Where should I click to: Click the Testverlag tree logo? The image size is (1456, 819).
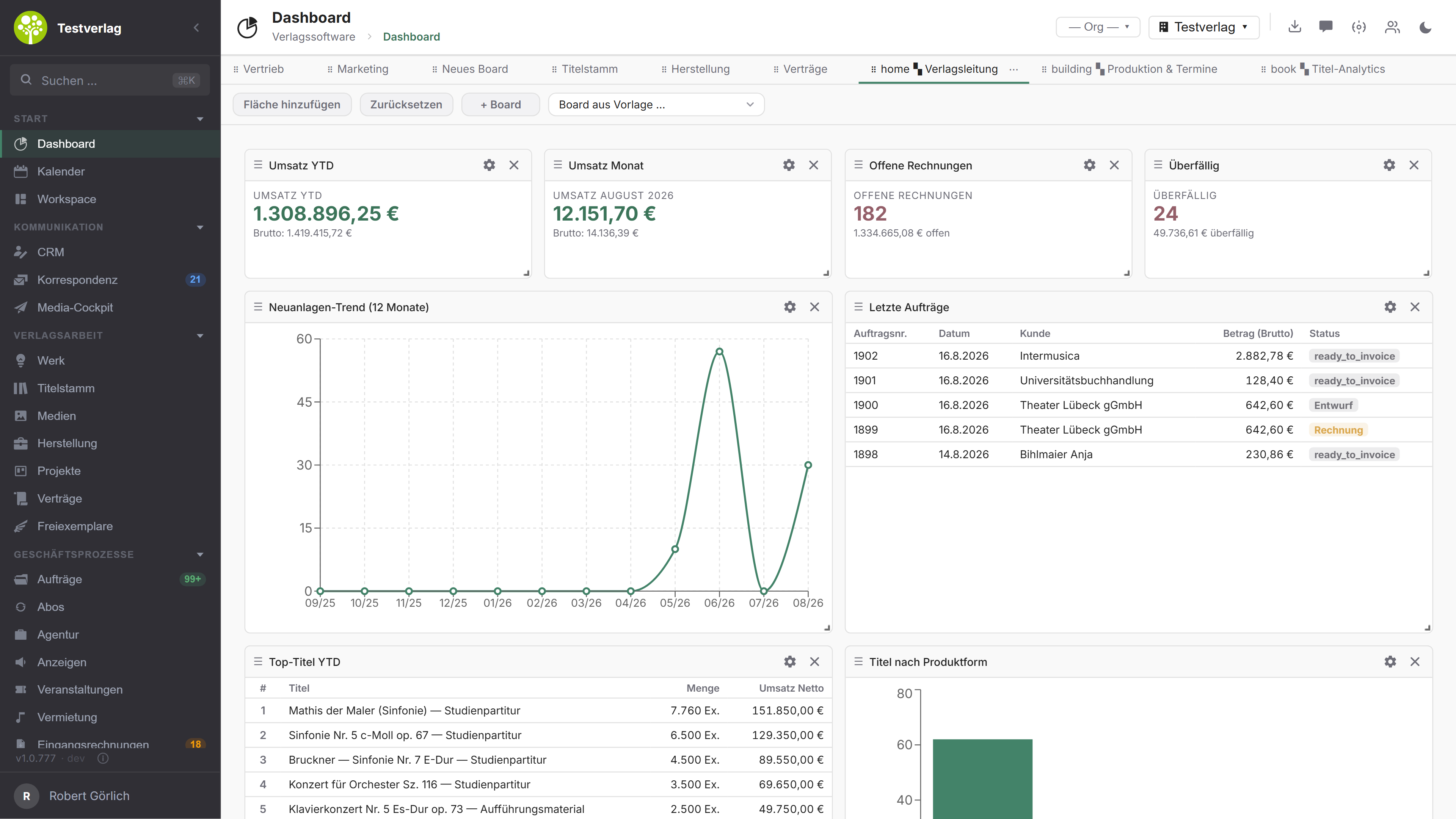coord(30,28)
